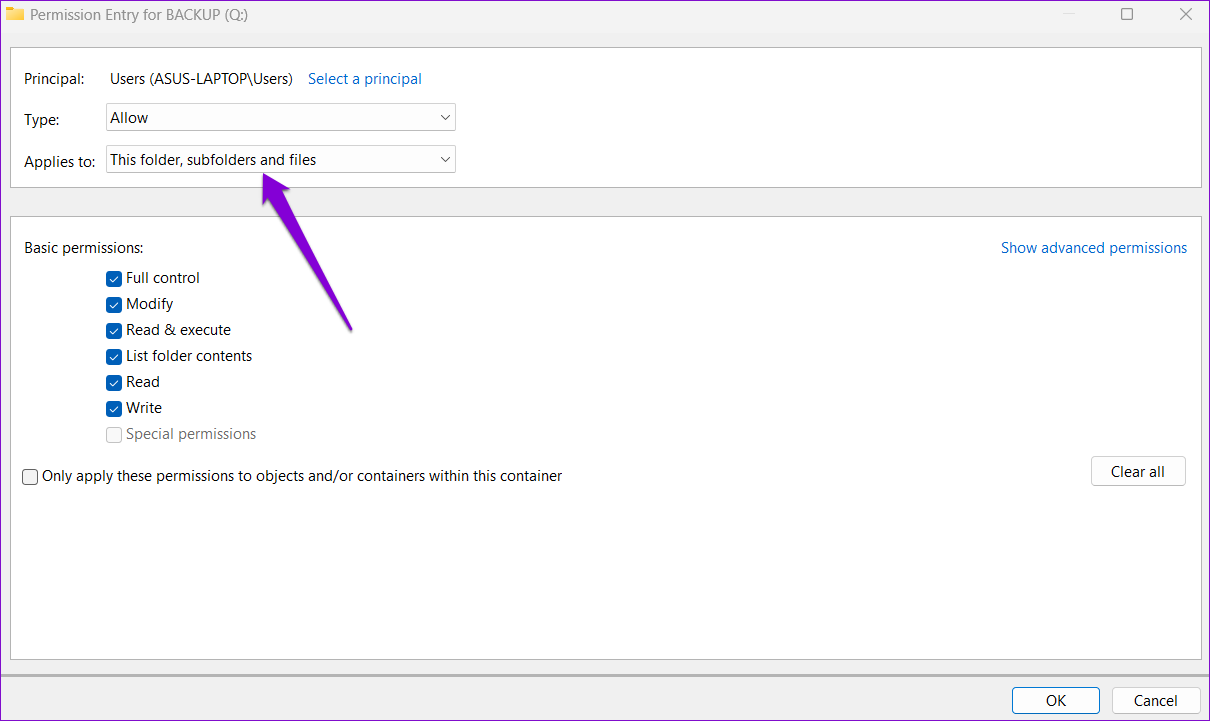Click Show advanced permissions link

1094,248
